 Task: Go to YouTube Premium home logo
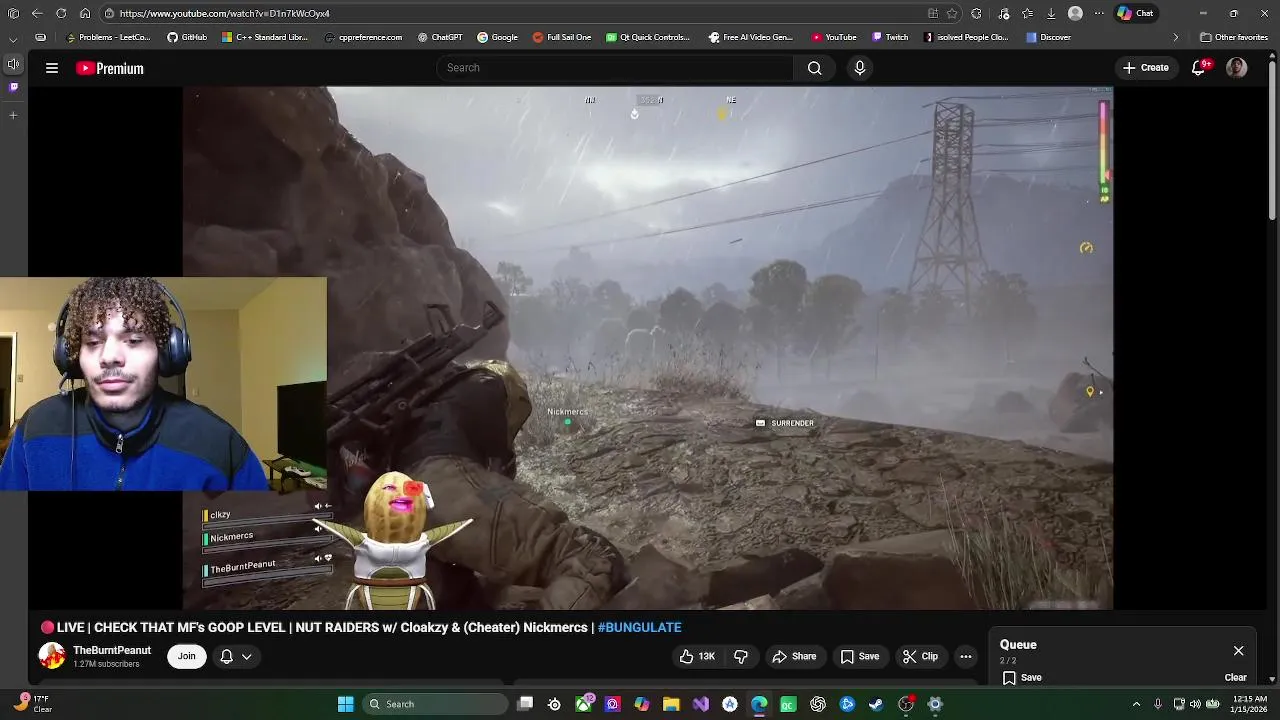pyautogui.click(x=110, y=68)
